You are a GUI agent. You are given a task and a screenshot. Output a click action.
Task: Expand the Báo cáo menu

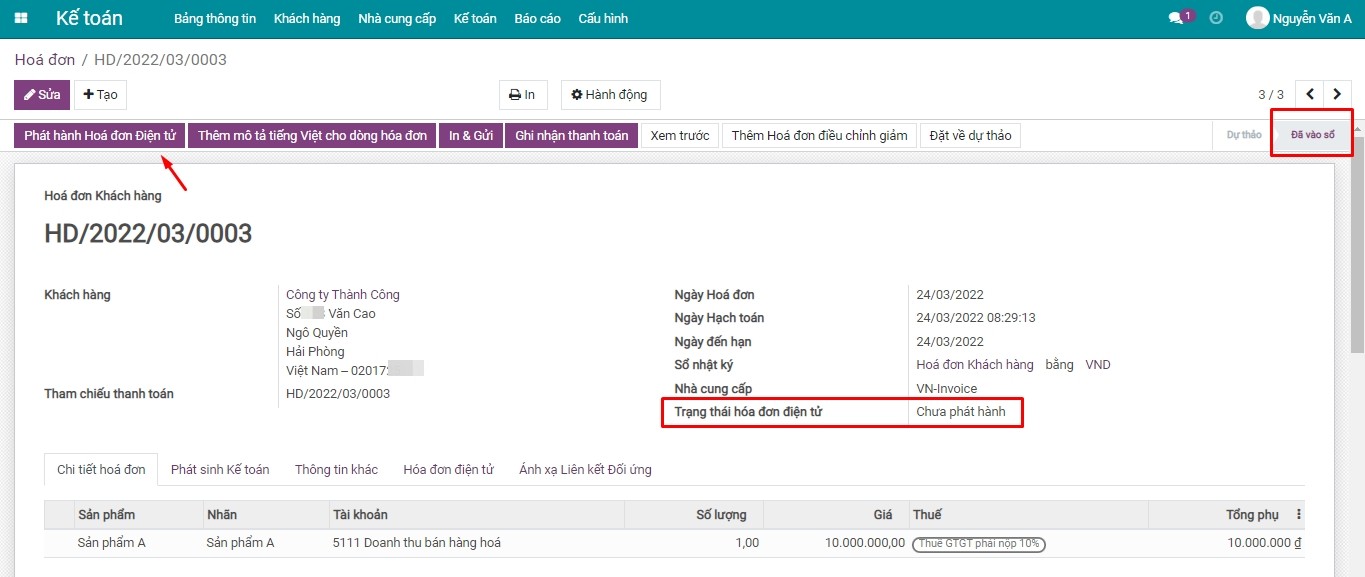tap(537, 19)
